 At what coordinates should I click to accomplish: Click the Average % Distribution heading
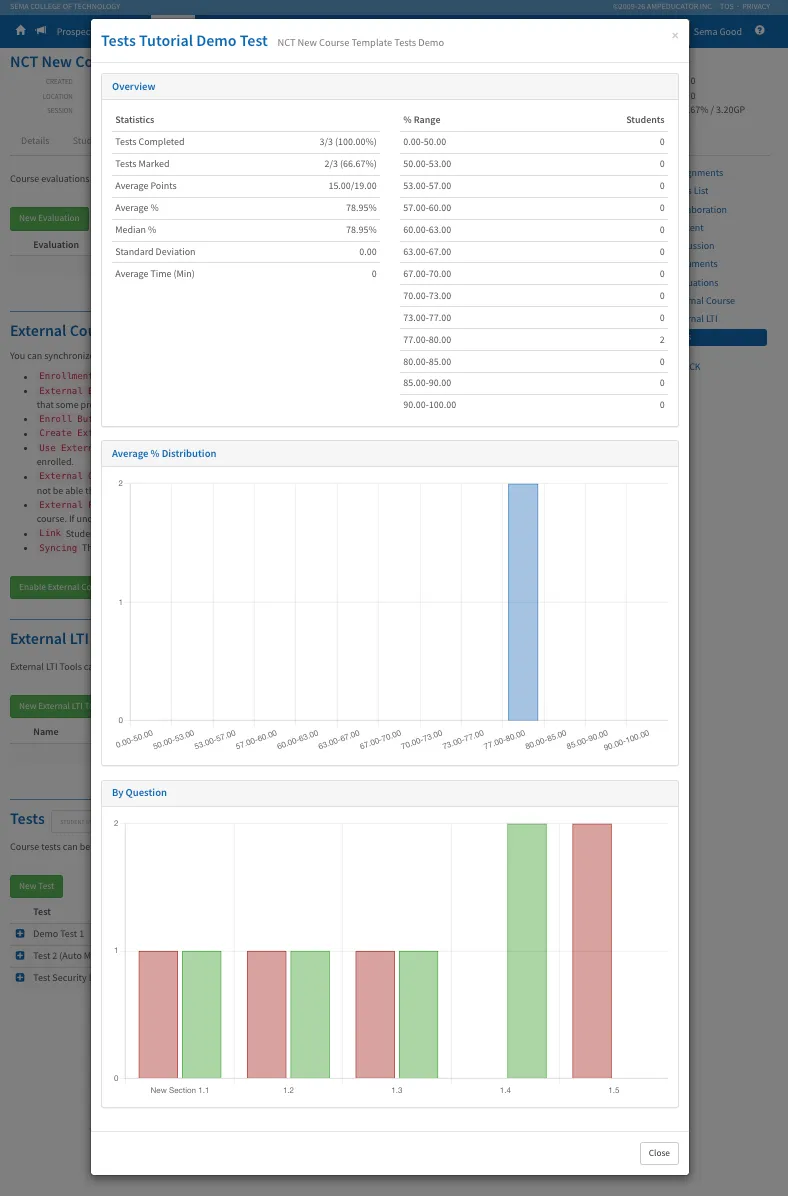point(164,454)
